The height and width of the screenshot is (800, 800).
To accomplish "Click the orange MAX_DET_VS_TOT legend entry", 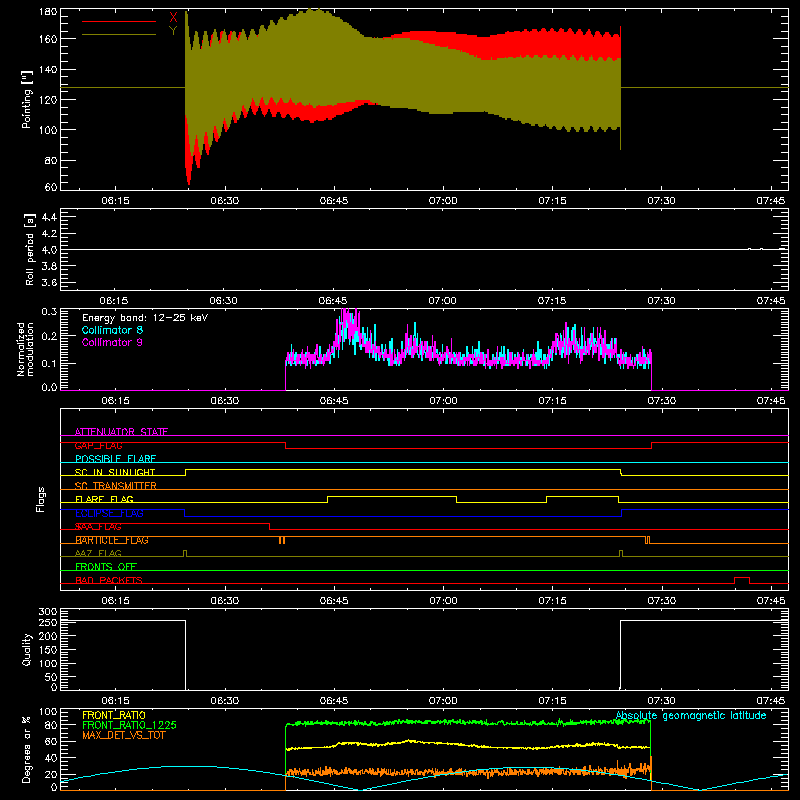I will [x=124, y=735].
